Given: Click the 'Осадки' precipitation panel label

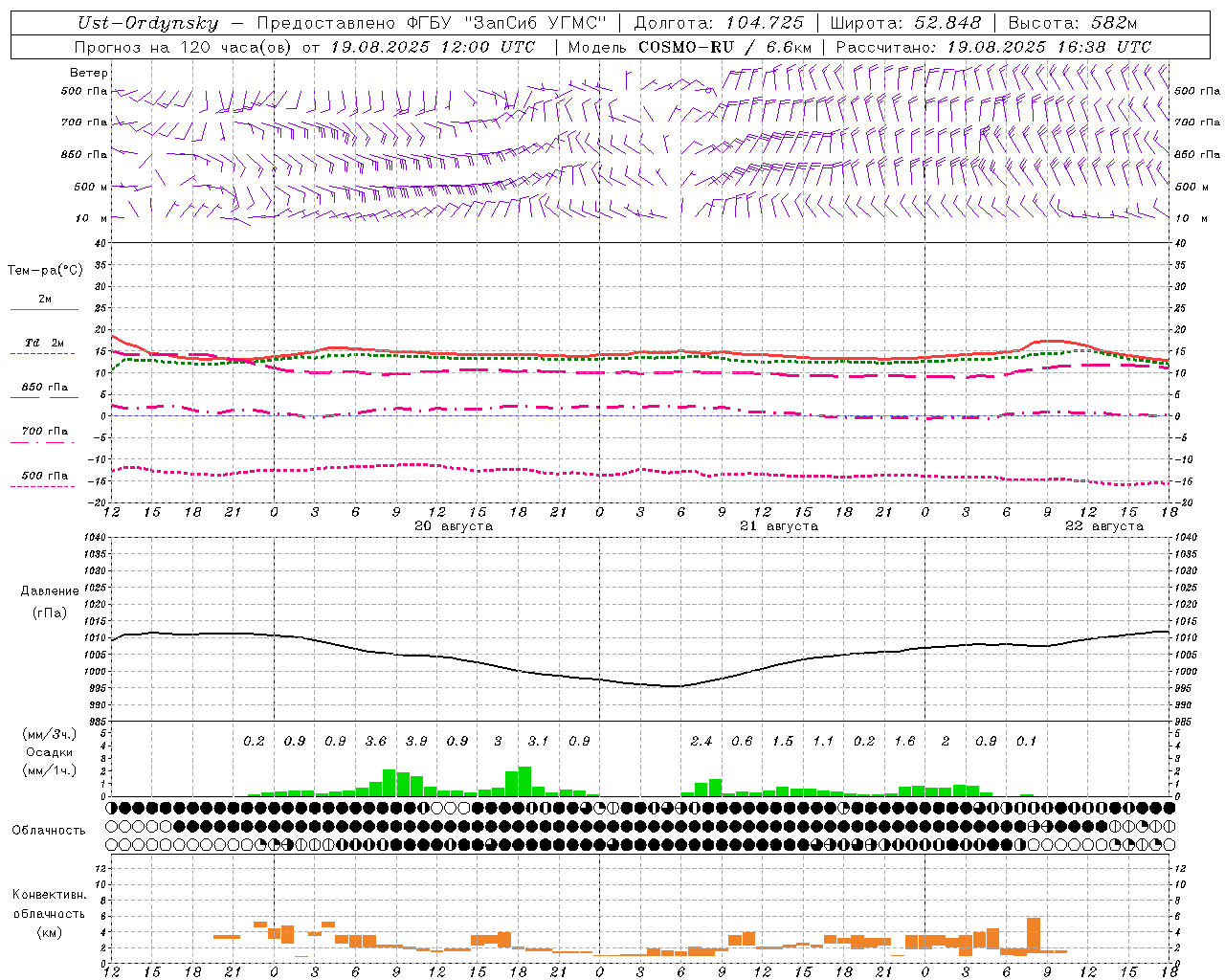Looking at the screenshot, I should click(50, 752).
